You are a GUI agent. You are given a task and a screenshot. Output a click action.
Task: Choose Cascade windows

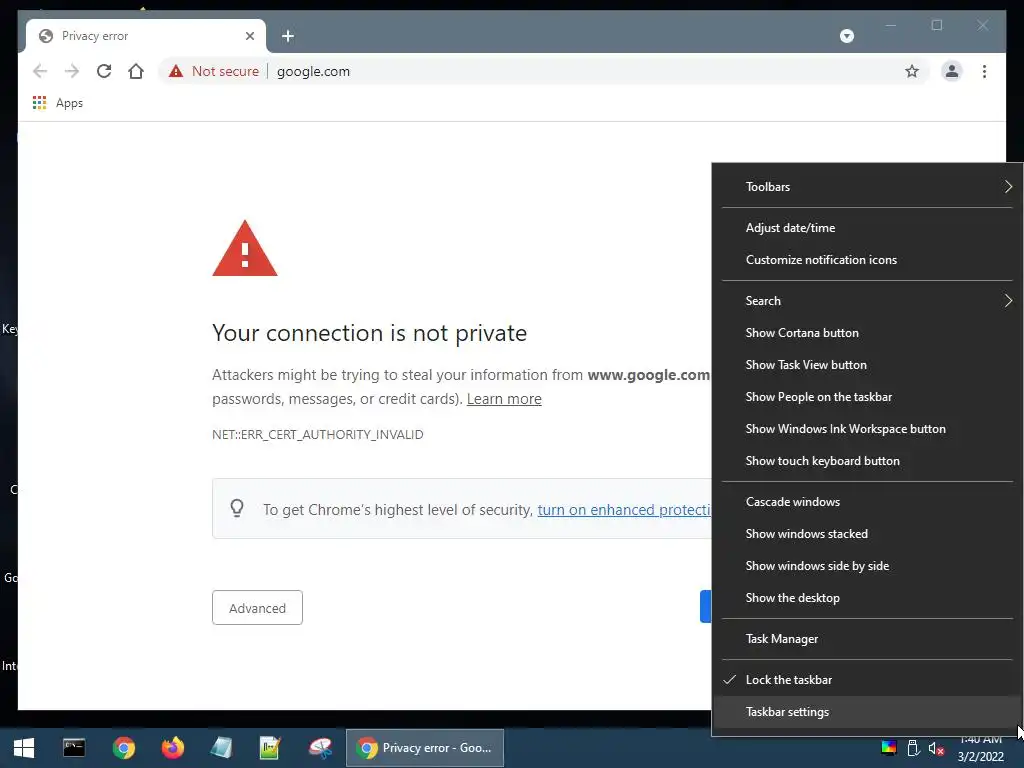tap(867, 502)
